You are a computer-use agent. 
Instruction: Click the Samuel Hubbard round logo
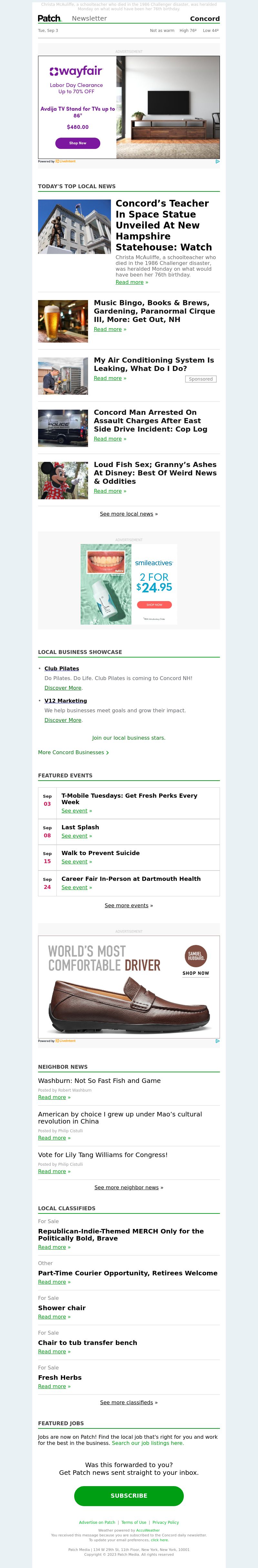(x=196, y=956)
